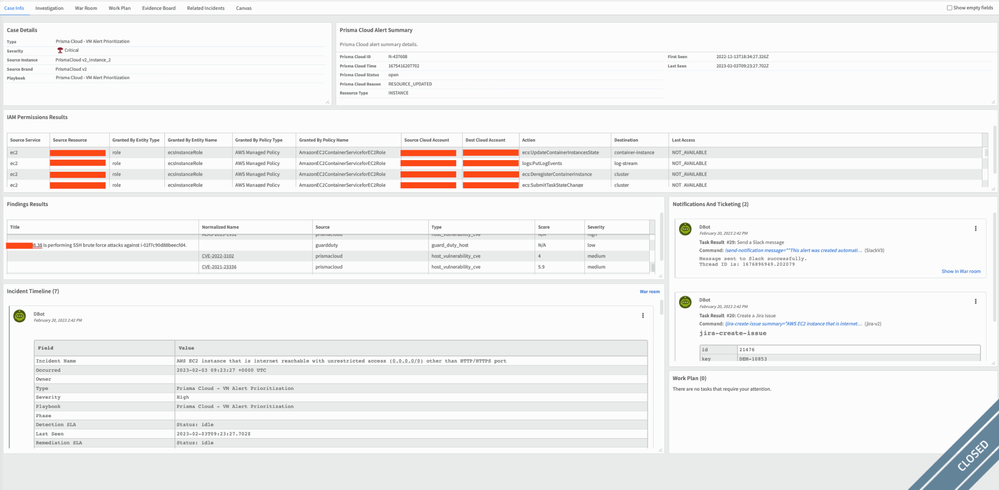This screenshot has width=999, height=490.
Task: Click the Prisma Cloud ID value N-437608
Action: coord(398,57)
